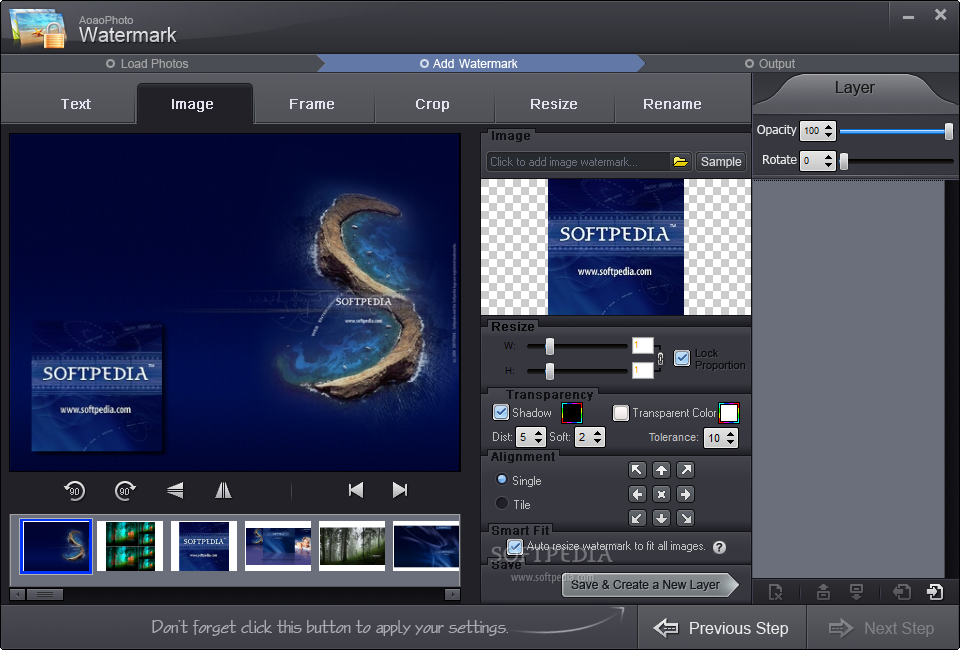
Task: Center the watermark on the image
Action: tap(661, 494)
